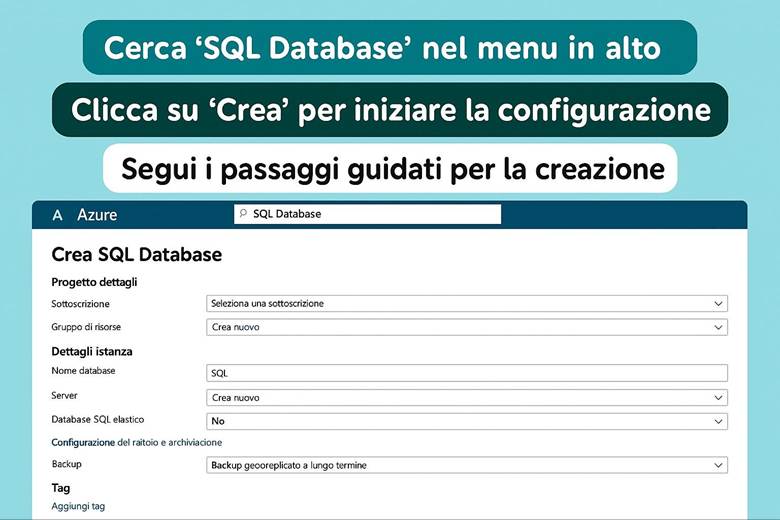This screenshot has height=520, width=780.
Task: Click the magnifier icon in search box
Action: [x=242, y=214]
